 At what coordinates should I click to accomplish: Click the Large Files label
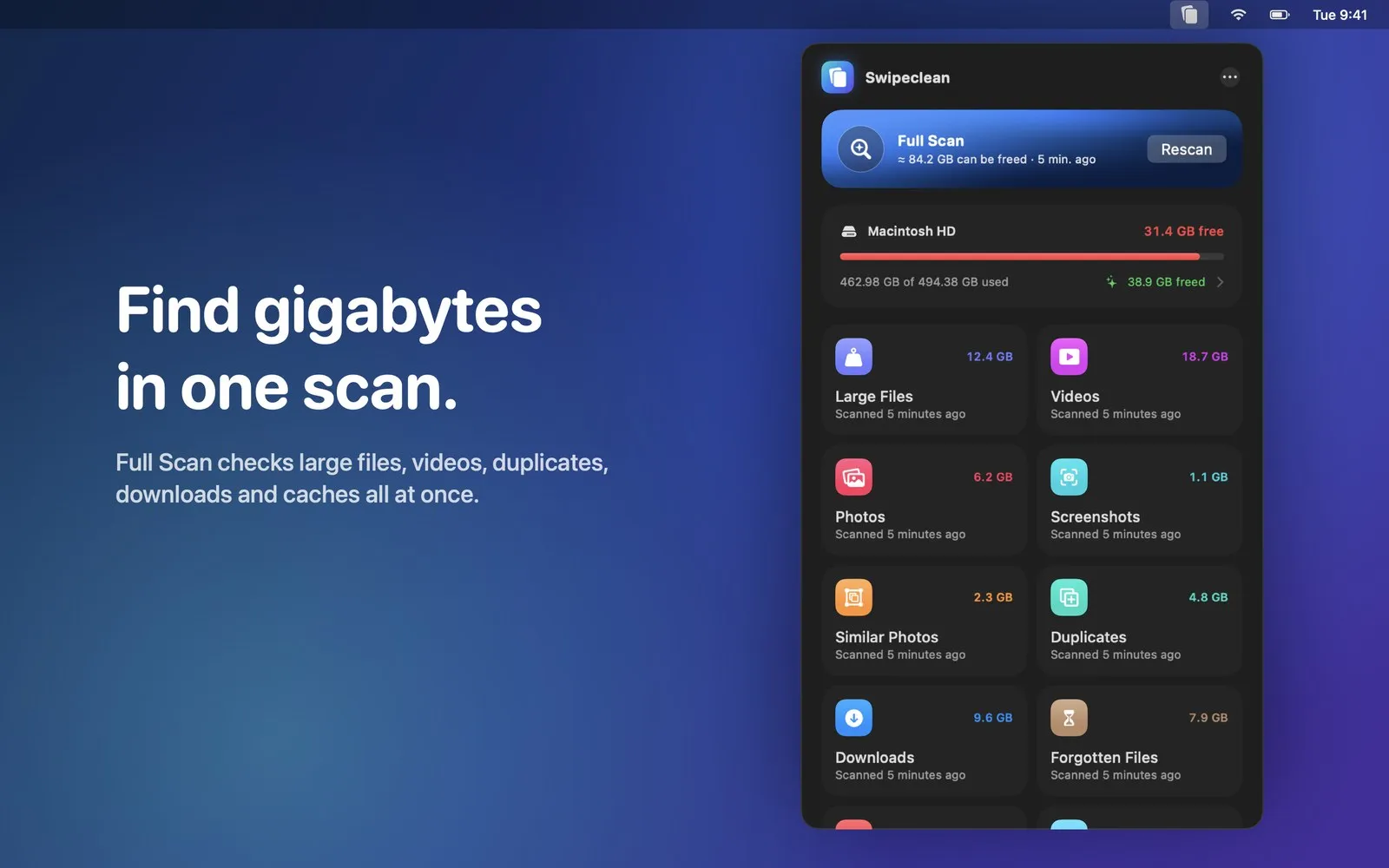pyautogui.click(x=874, y=397)
